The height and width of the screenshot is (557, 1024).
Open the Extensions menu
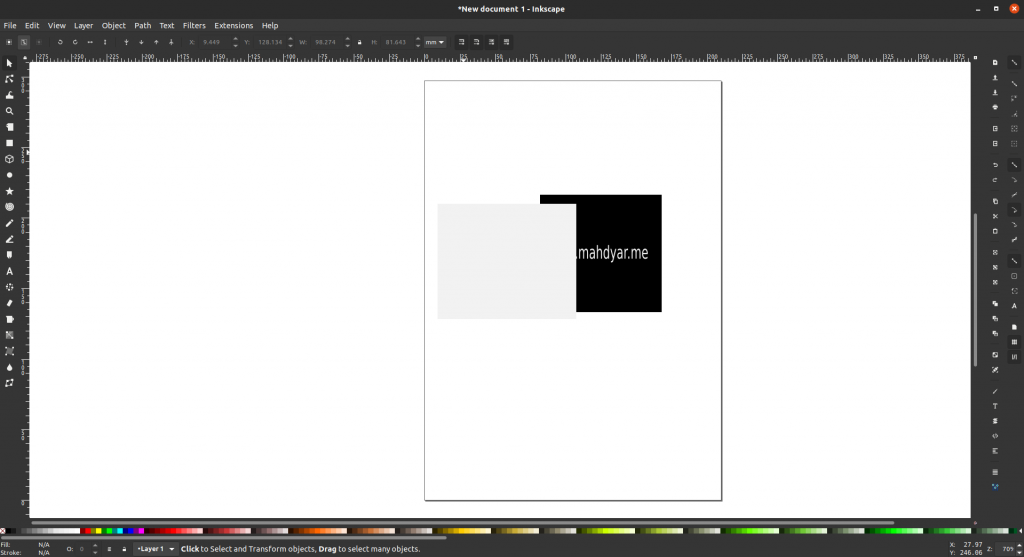click(233, 25)
